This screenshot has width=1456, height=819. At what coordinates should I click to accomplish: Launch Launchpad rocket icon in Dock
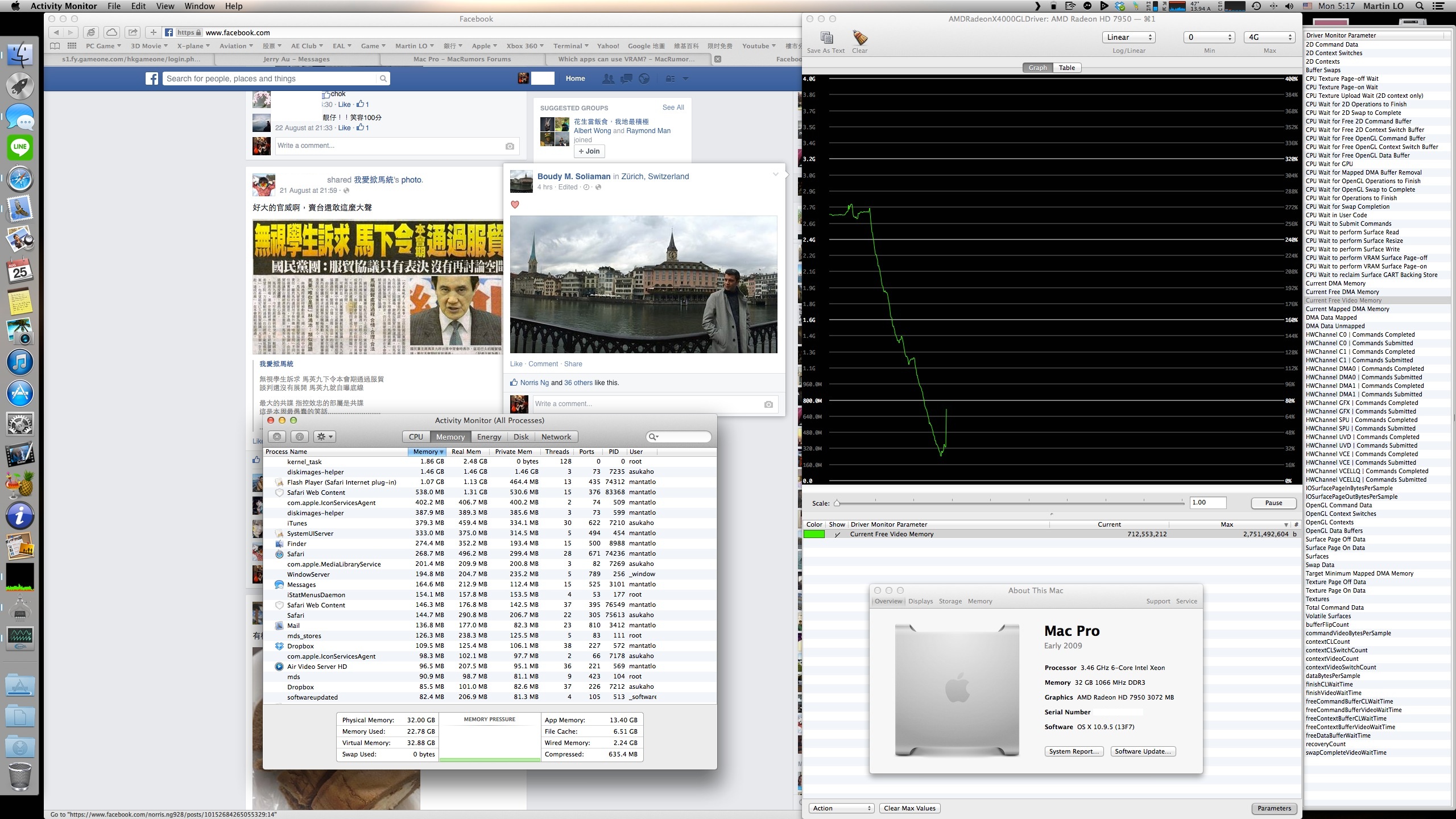[20, 86]
